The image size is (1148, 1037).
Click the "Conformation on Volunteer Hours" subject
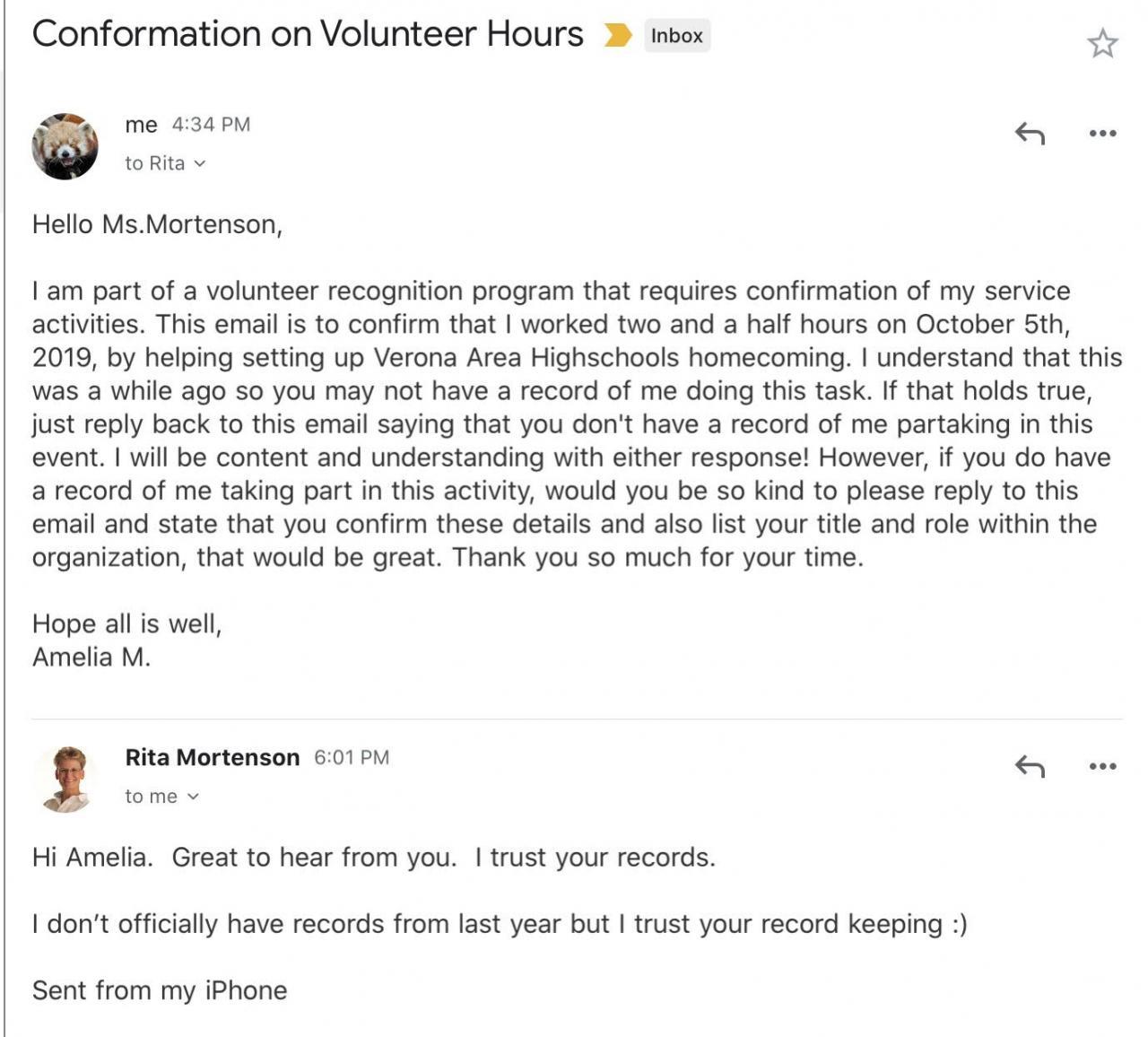point(308,34)
